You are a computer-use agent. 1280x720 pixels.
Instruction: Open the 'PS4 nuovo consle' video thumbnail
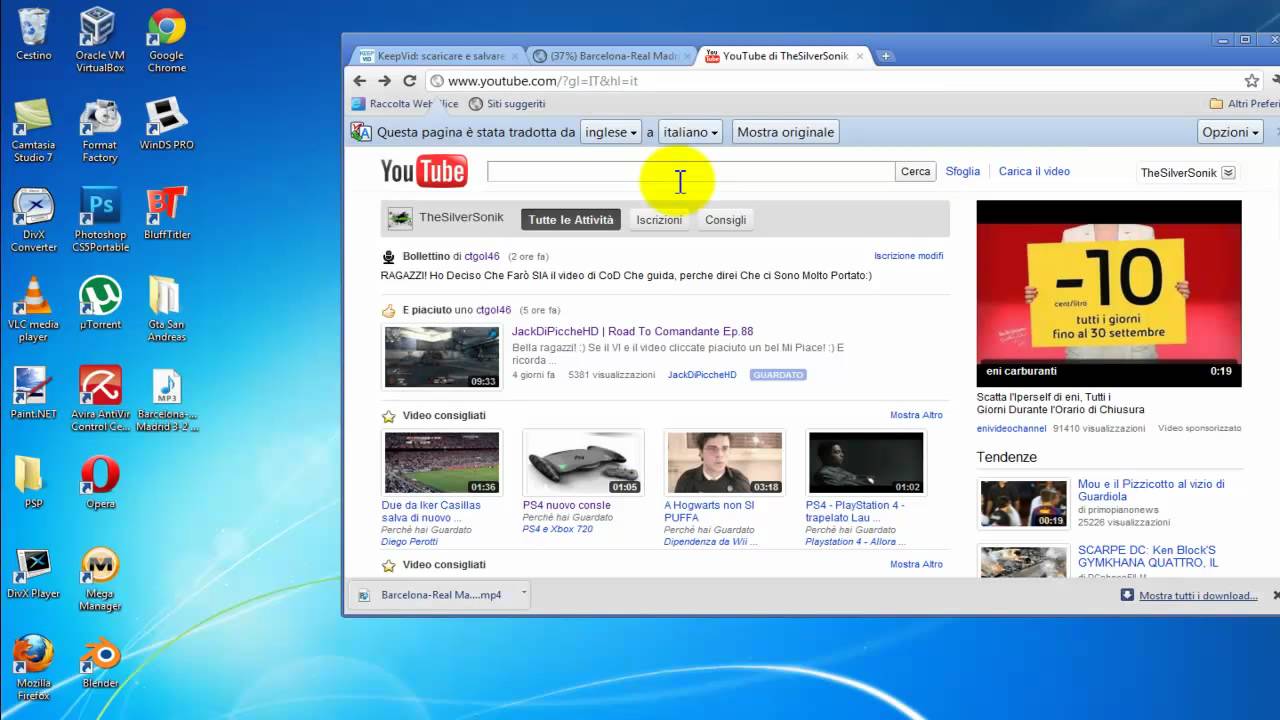583,463
